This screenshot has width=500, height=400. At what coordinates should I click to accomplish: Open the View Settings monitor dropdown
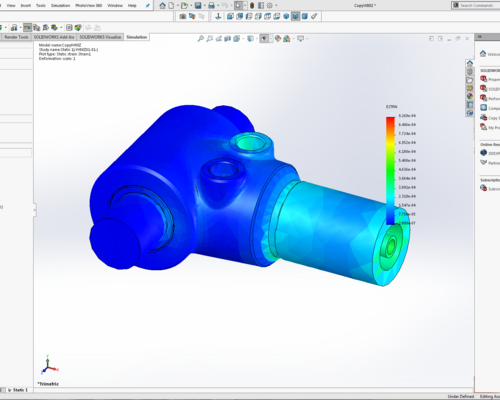click(x=300, y=39)
